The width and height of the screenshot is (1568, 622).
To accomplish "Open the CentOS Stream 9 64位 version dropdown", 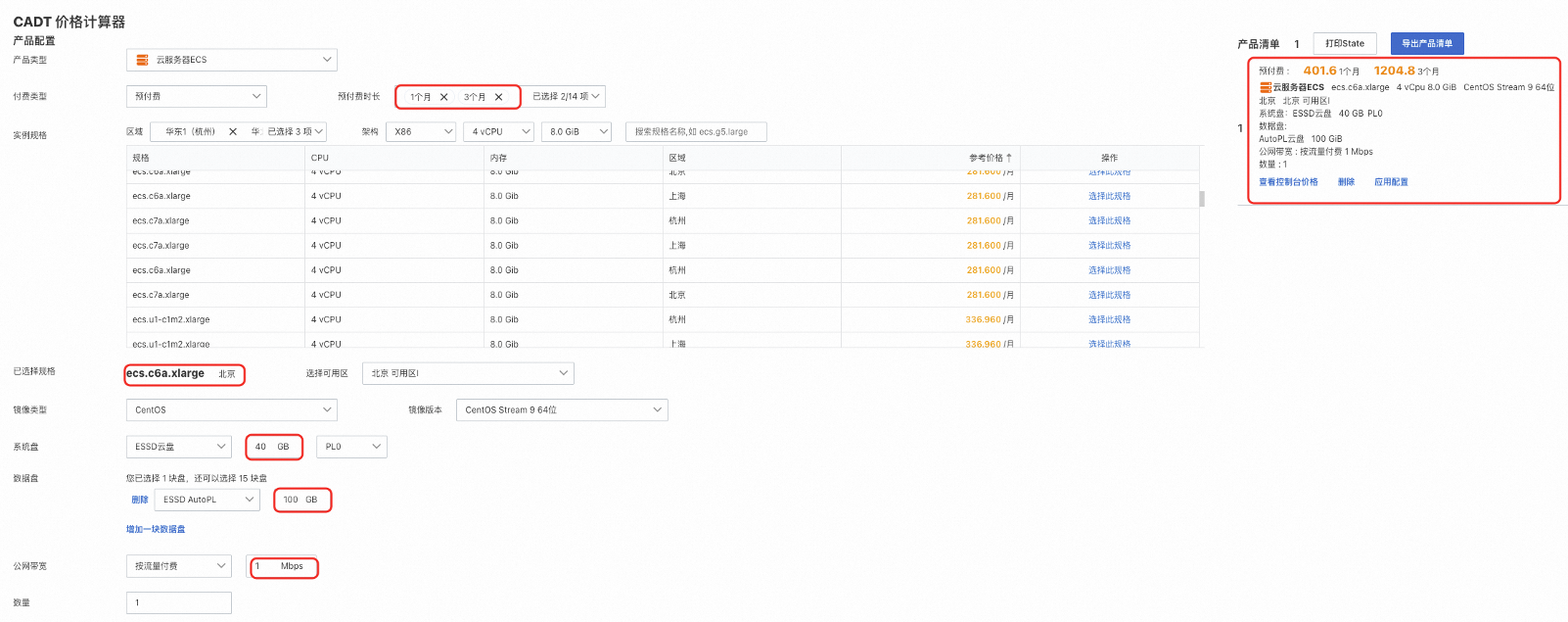I will 562,409.
